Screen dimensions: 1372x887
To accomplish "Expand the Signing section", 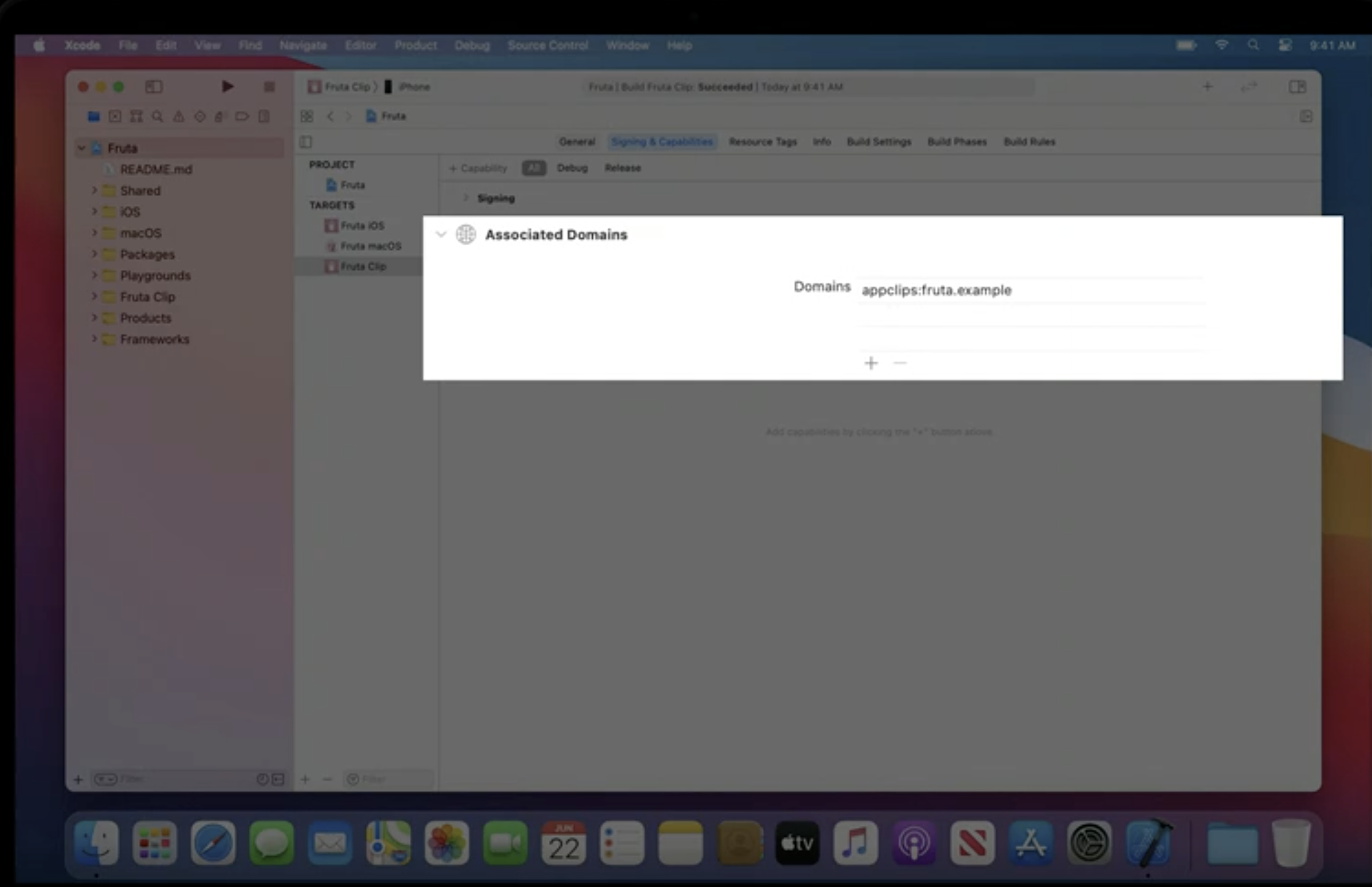I will point(465,198).
